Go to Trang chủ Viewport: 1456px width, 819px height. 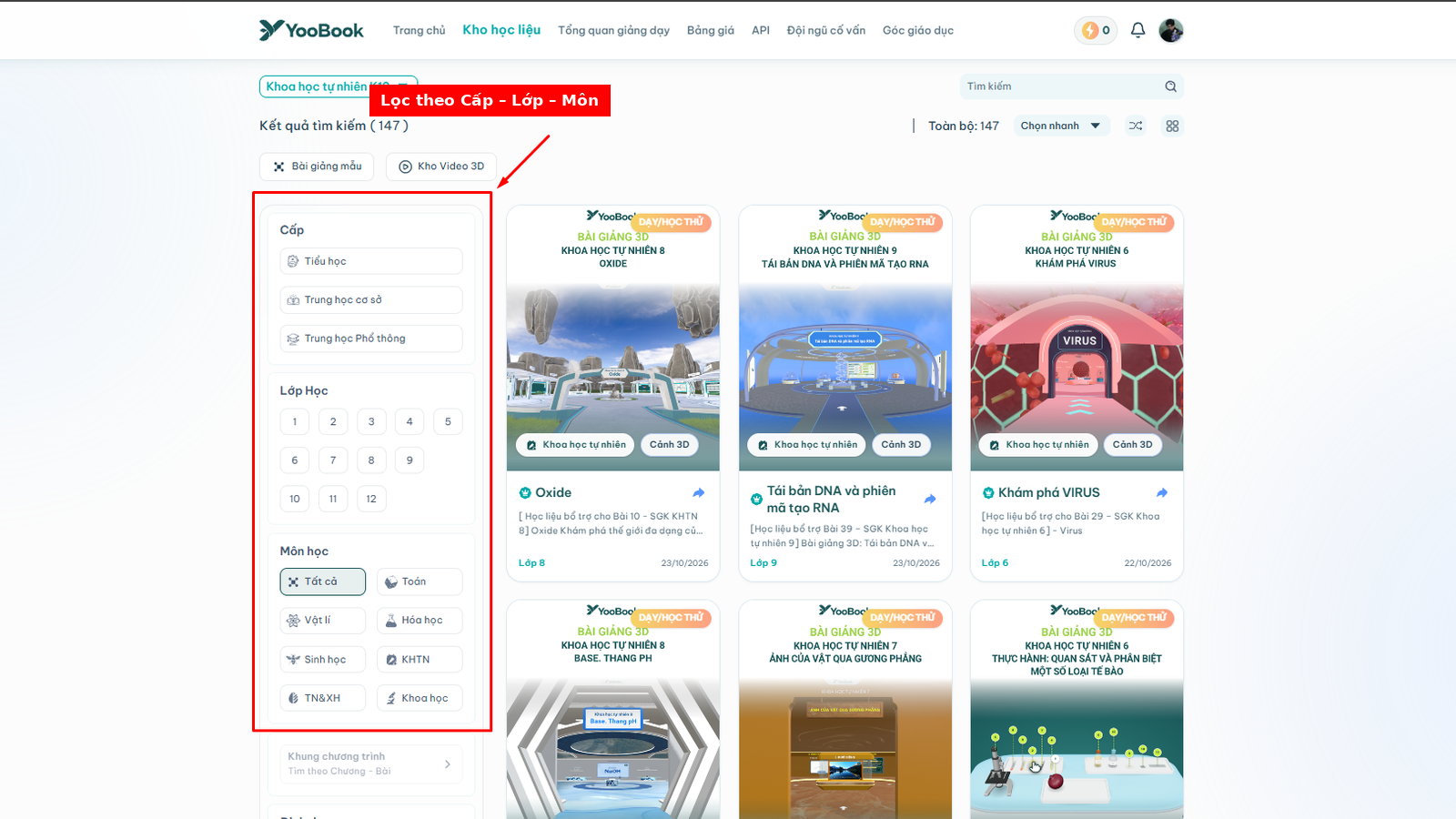(420, 30)
